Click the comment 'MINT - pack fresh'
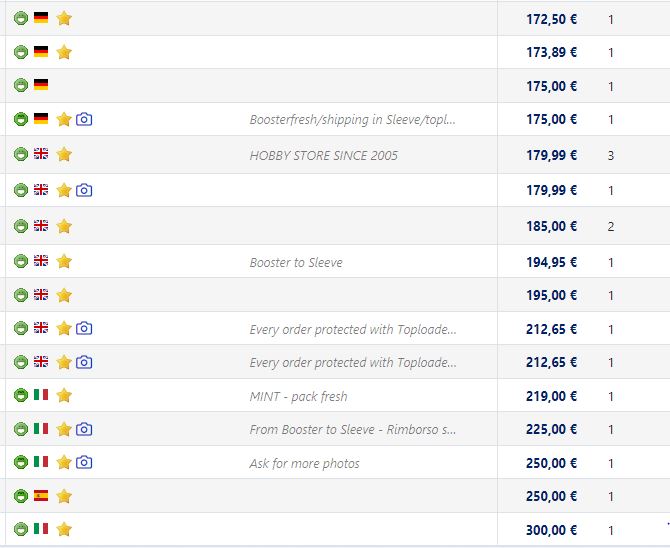 click(298, 397)
